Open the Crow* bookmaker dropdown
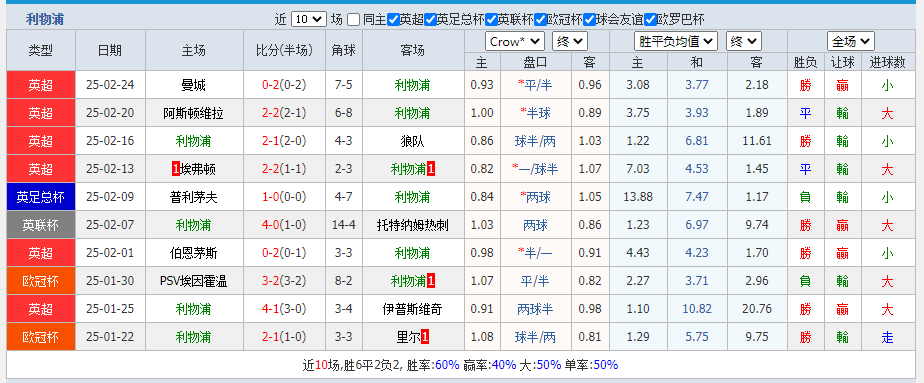The height and width of the screenshot is (383, 924). click(514, 42)
